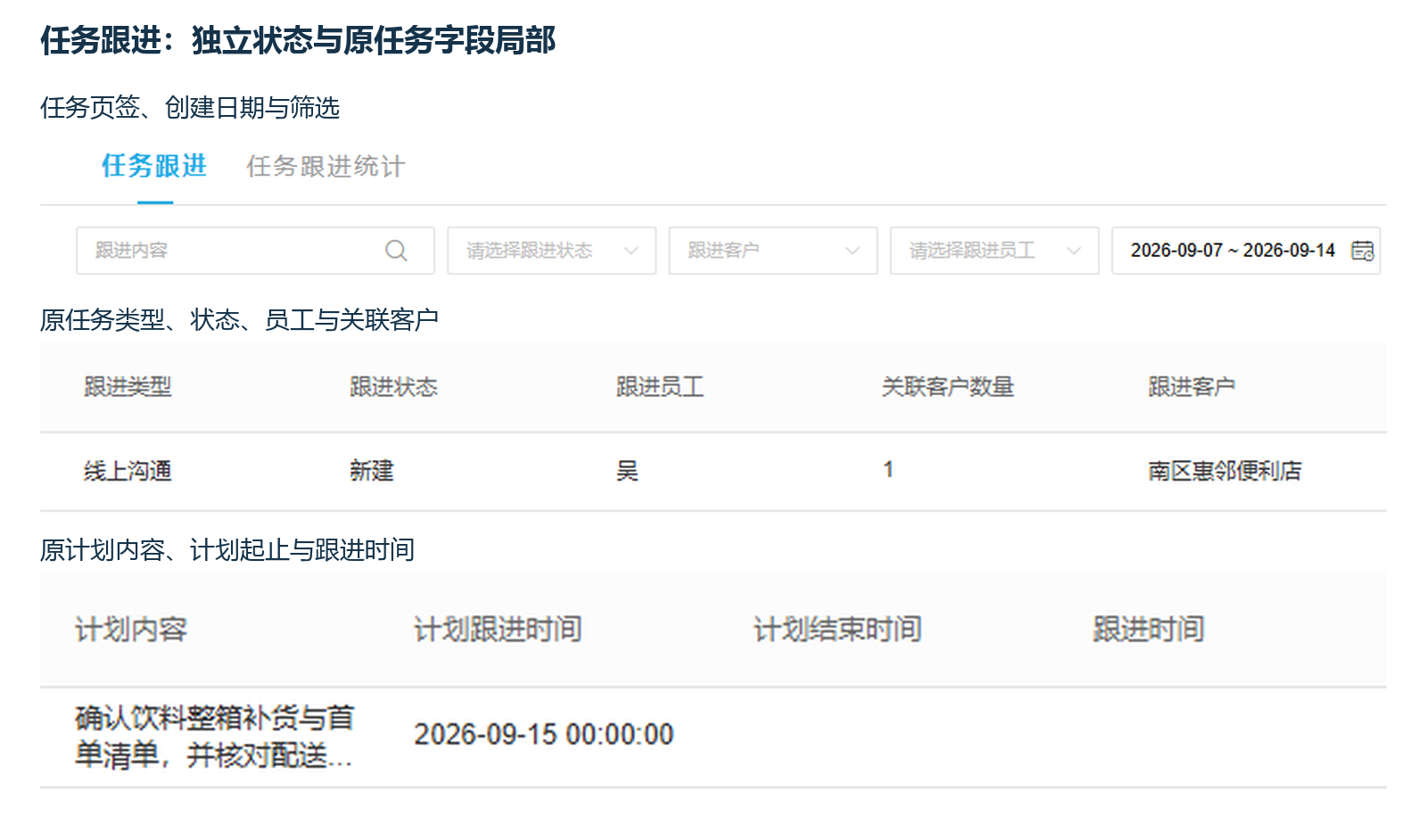The width and height of the screenshot is (1427, 840).
Task: Click heading 任务跟进：独立状态与原任务字段局部
Action: [x=298, y=40]
